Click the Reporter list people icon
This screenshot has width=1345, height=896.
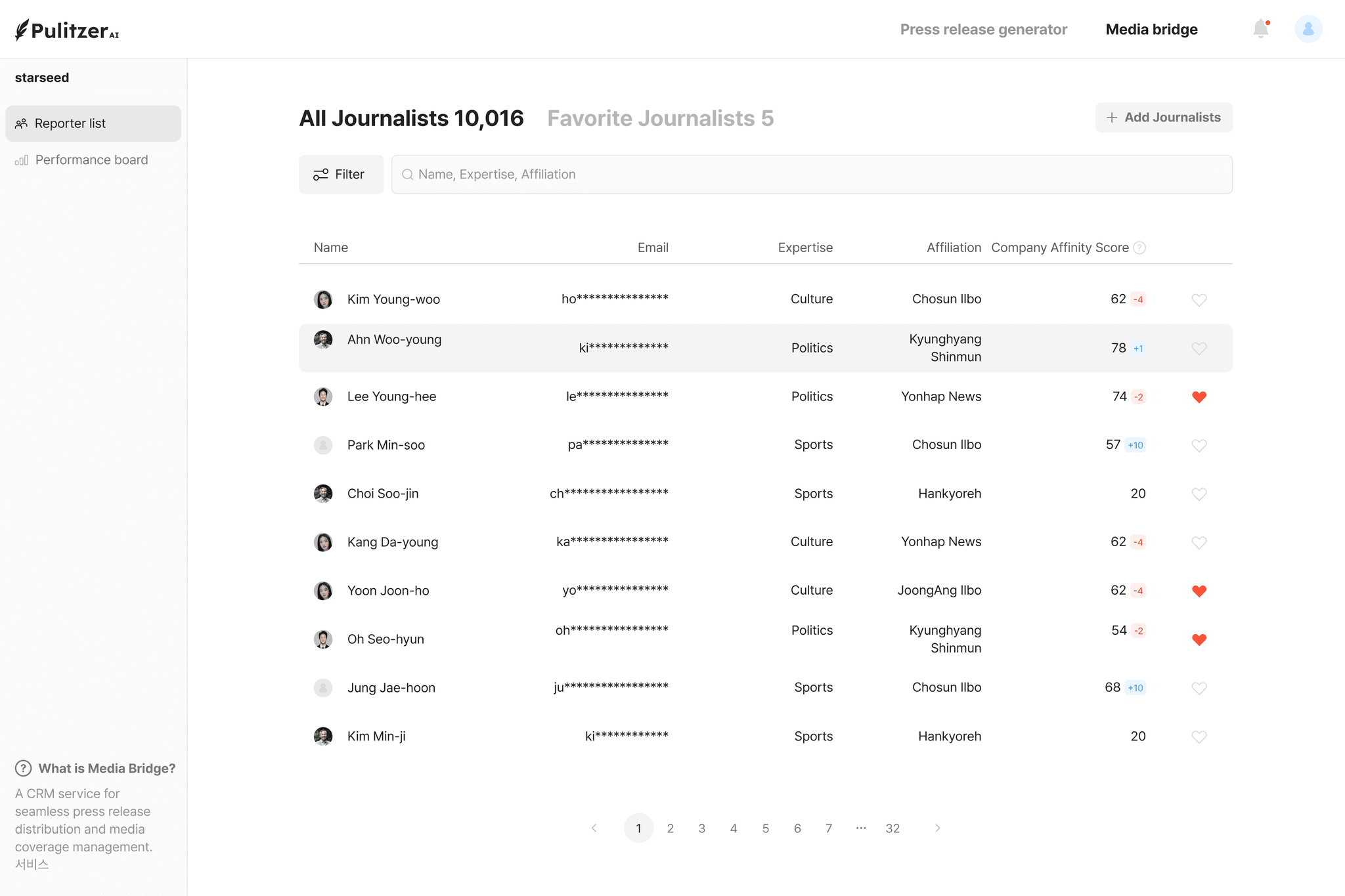click(22, 123)
